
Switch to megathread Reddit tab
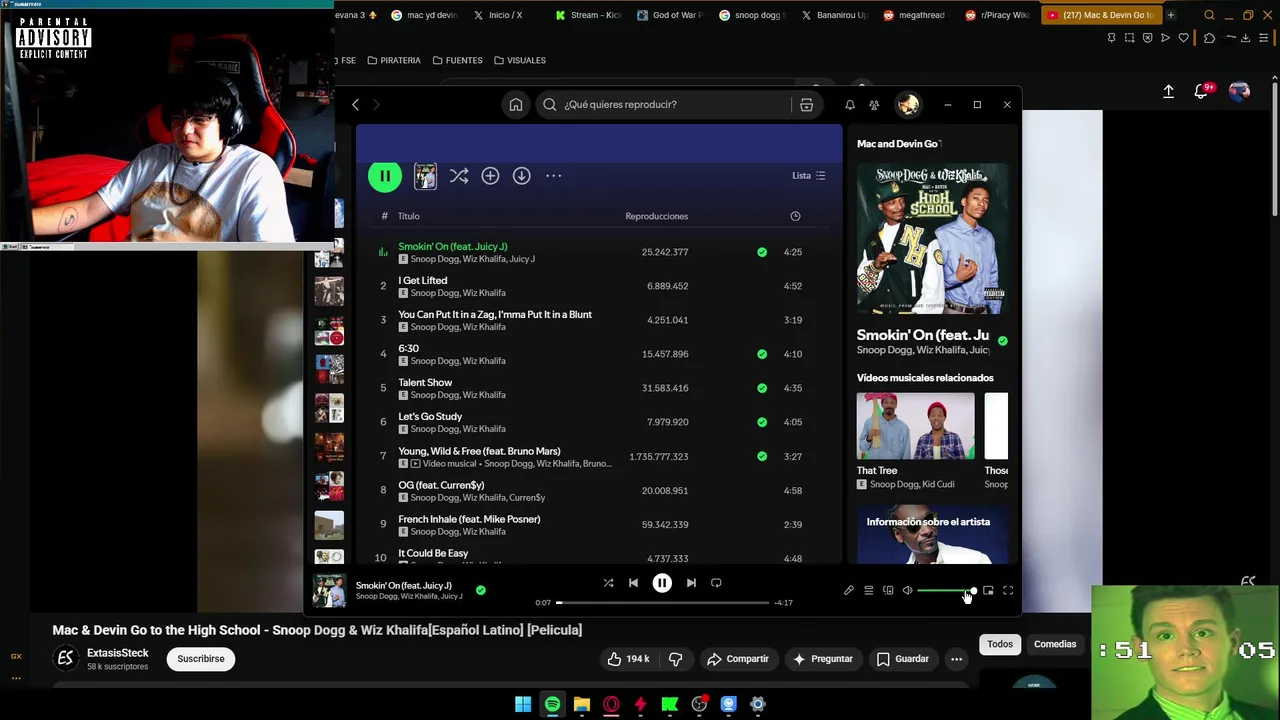pos(915,15)
